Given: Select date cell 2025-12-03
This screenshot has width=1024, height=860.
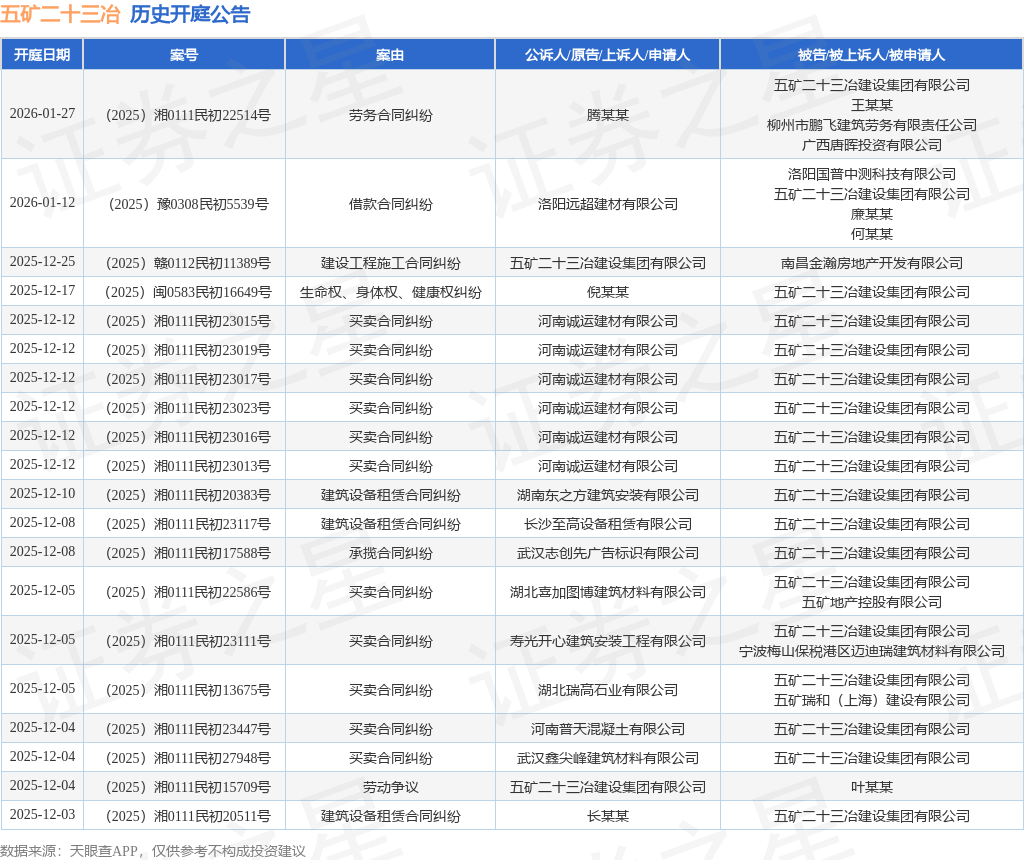Looking at the screenshot, I should (x=42, y=814).
